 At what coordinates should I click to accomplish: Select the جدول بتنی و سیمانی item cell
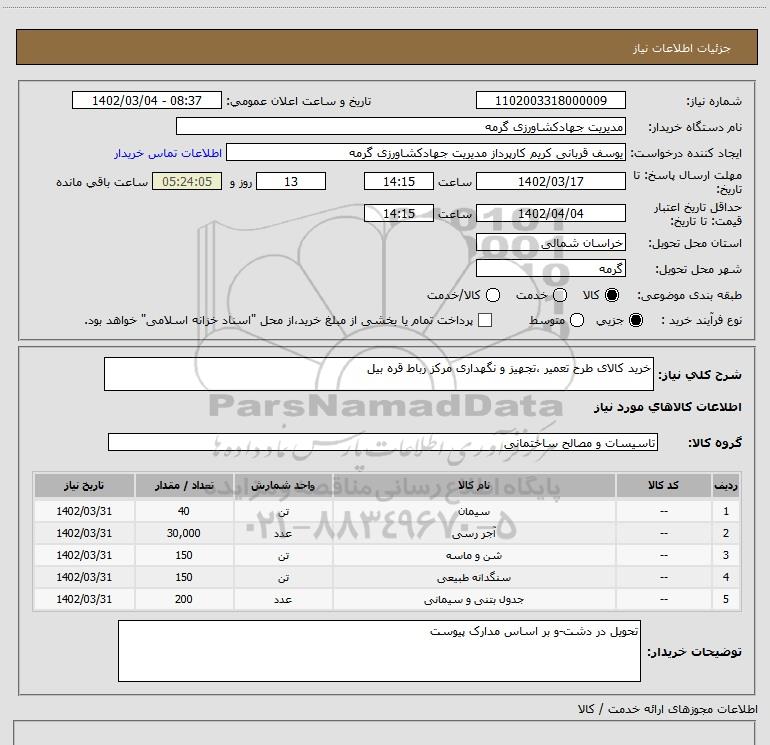click(x=474, y=600)
